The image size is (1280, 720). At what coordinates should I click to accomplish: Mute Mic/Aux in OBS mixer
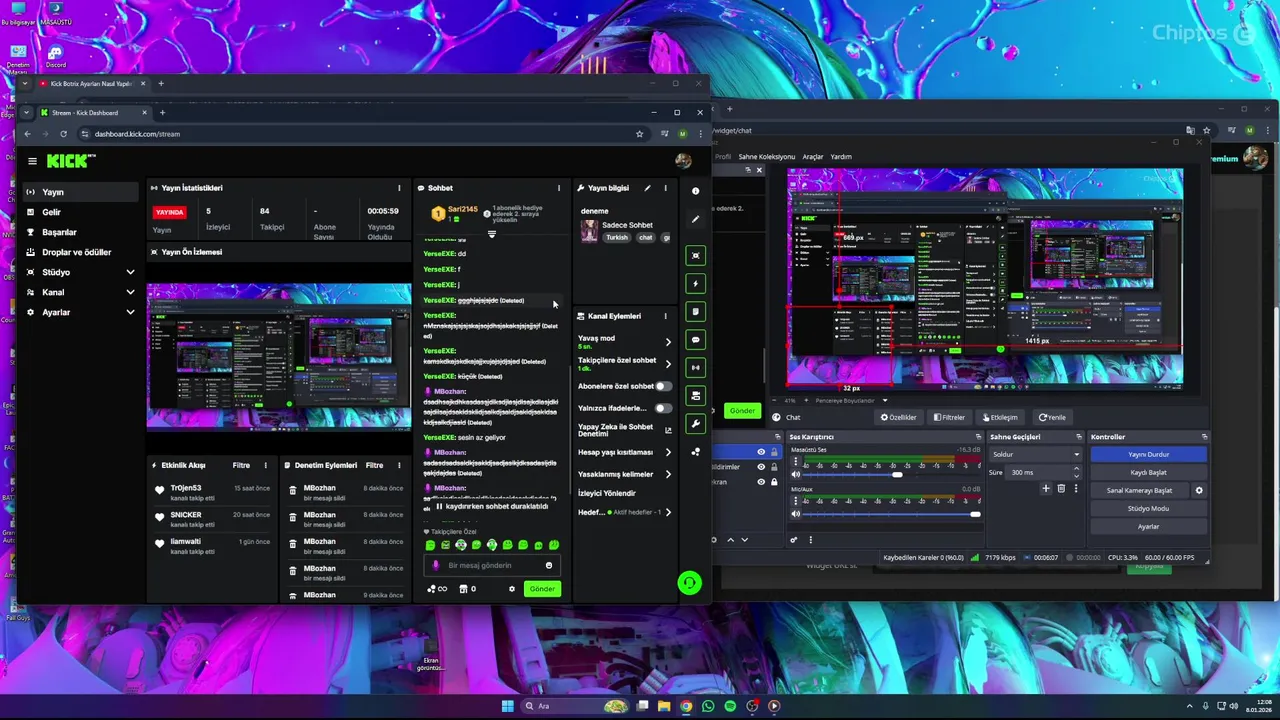point(796,514)
